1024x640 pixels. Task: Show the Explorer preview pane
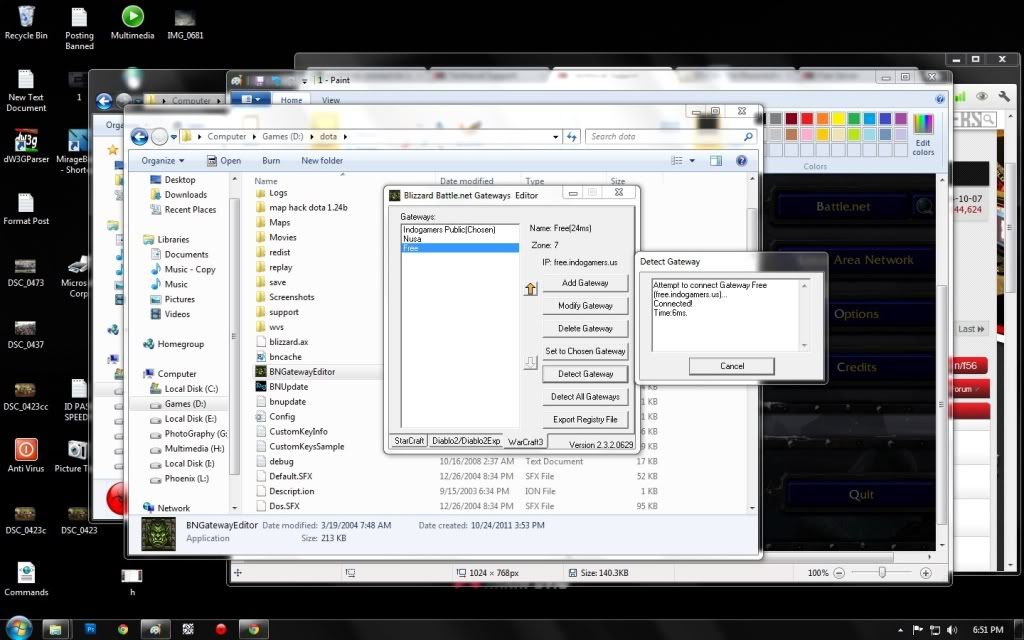click(x=716, y=161)
